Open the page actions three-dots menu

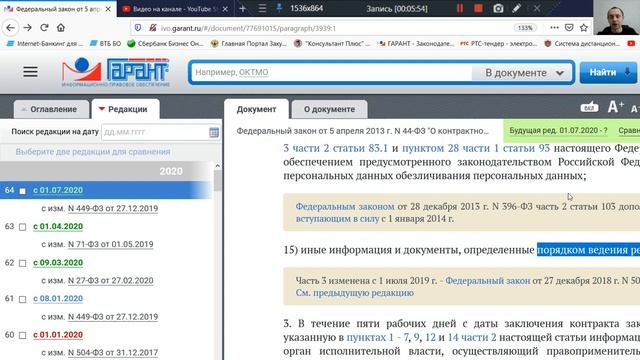(x=554, y=28)
